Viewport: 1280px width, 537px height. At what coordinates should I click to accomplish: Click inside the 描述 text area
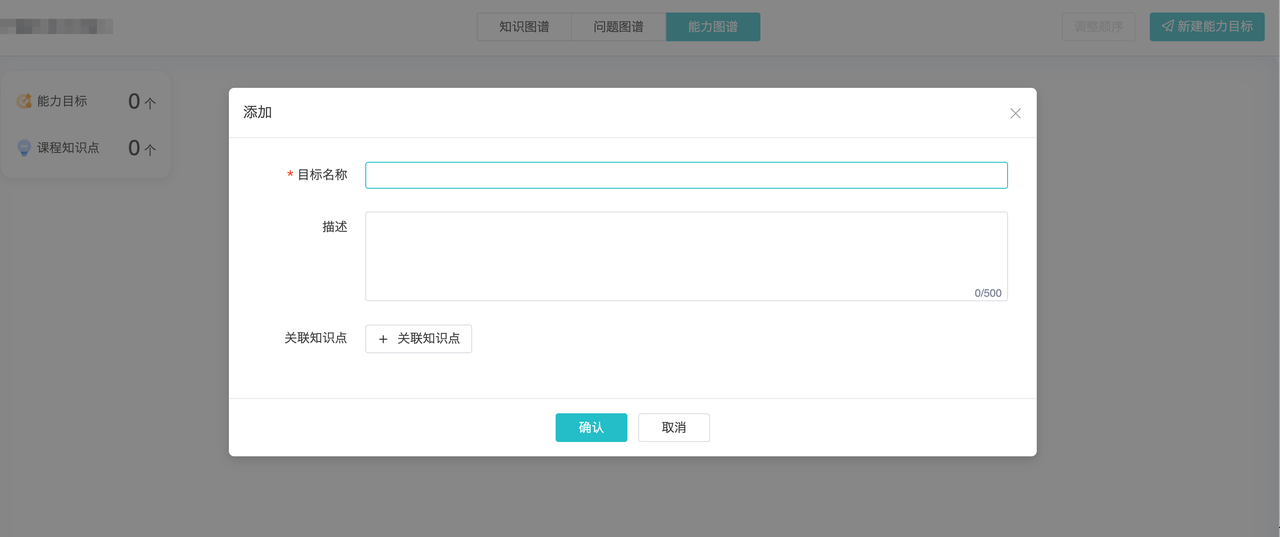tap(686, 250)
